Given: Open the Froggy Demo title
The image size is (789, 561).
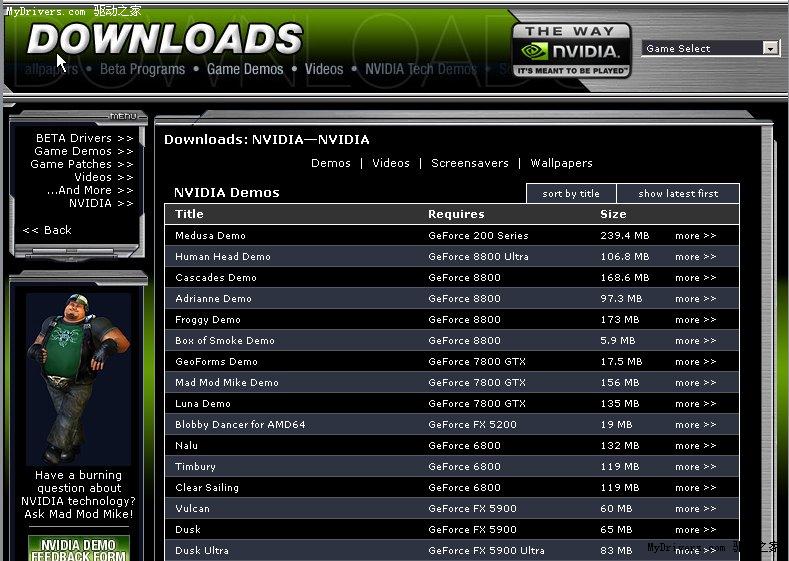Looking at the screenshot, I should (x=208, y=320).
